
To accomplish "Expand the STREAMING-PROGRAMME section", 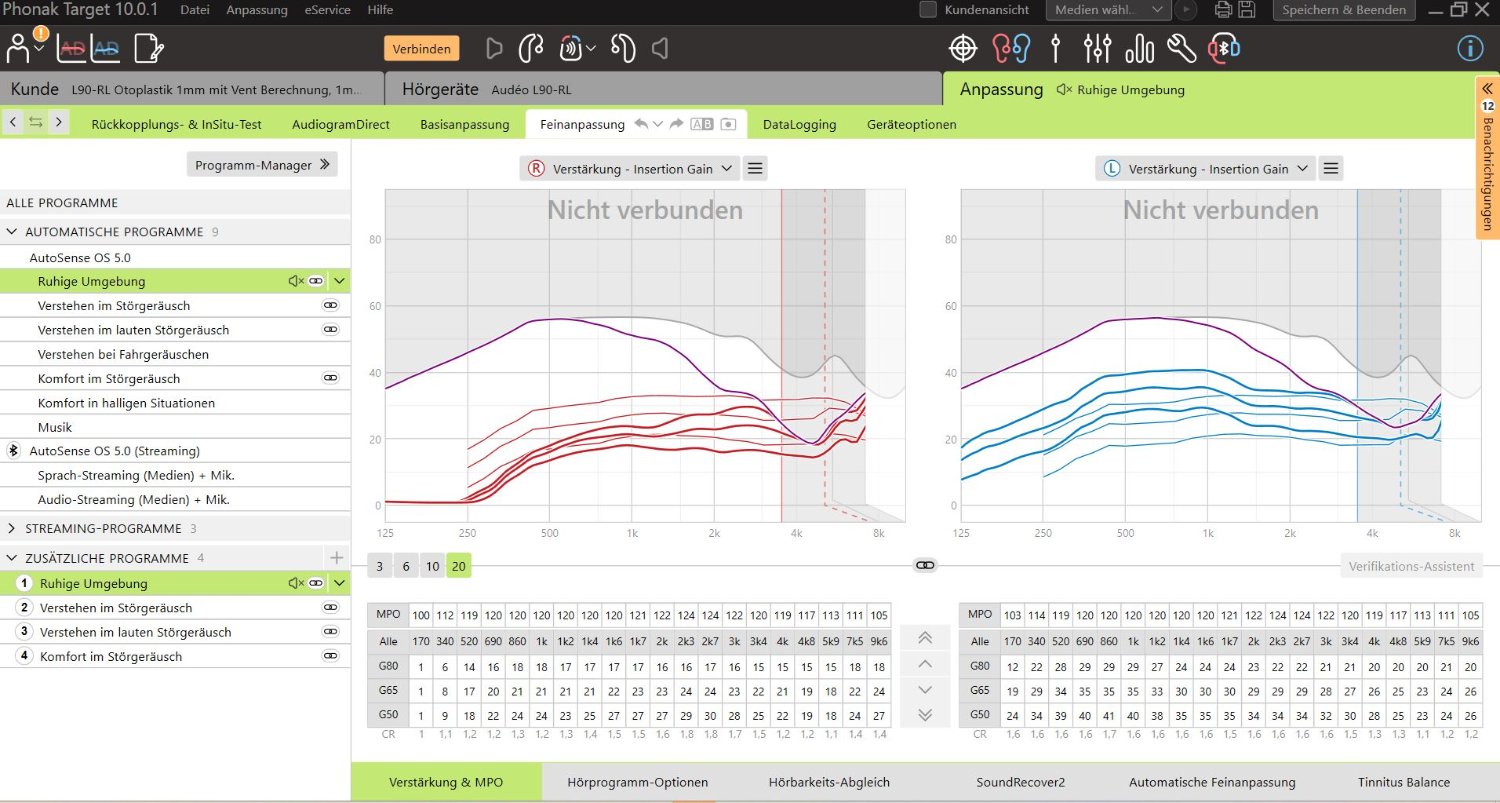I will [12, 528].
